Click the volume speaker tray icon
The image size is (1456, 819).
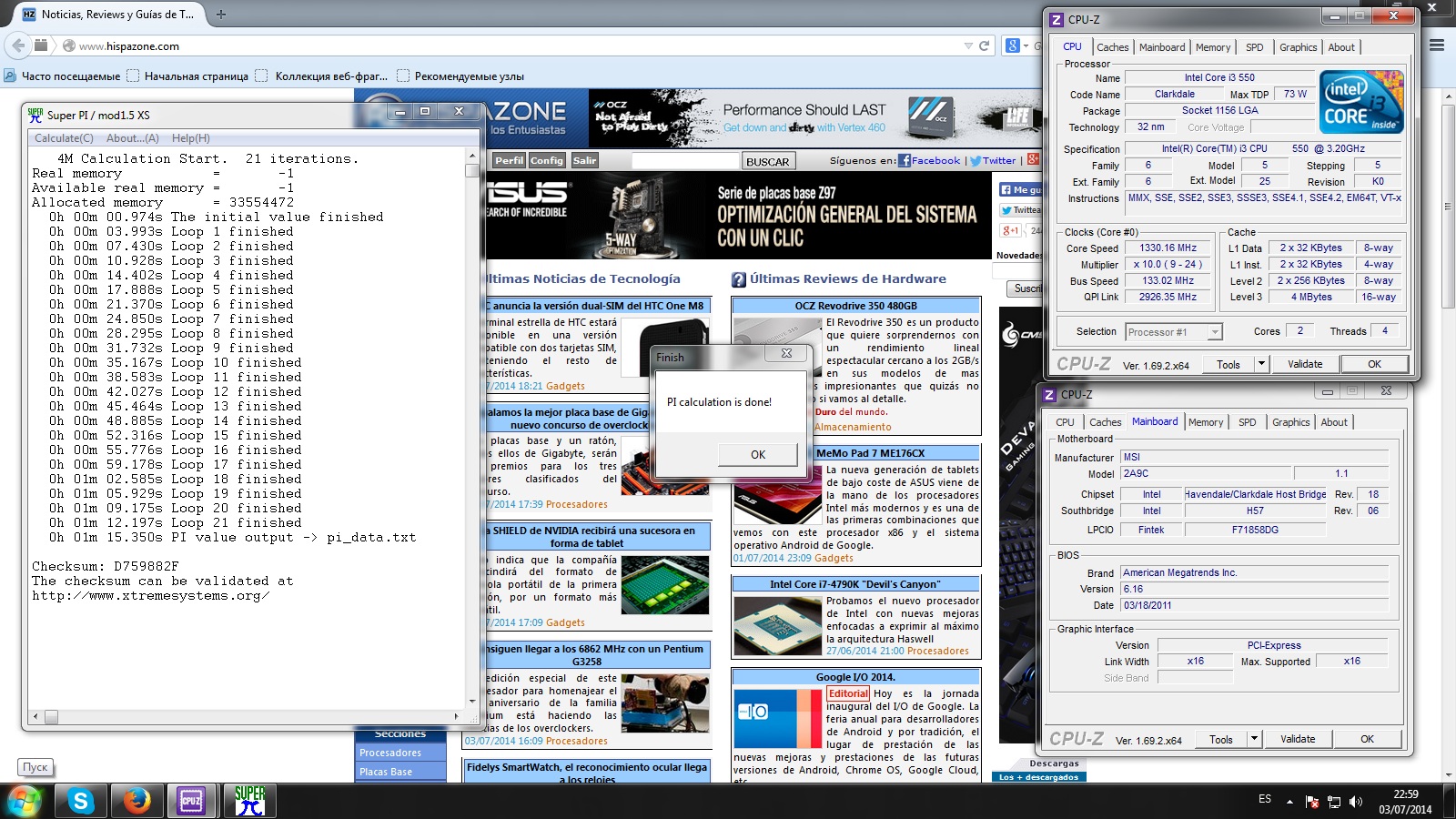point(1356,802)
